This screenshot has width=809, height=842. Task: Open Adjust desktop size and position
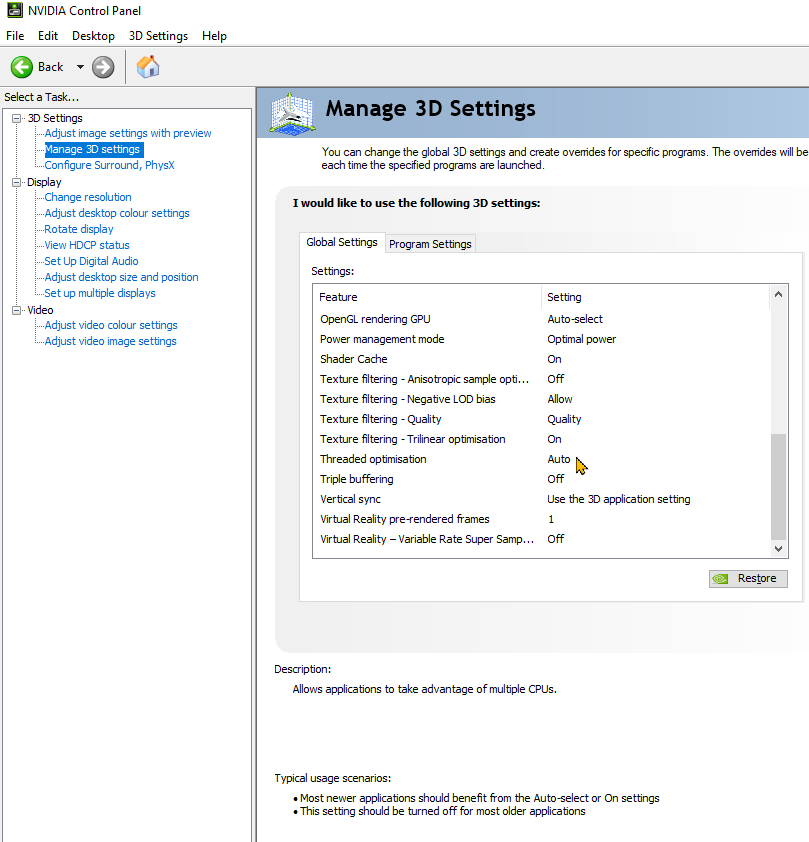121,277
